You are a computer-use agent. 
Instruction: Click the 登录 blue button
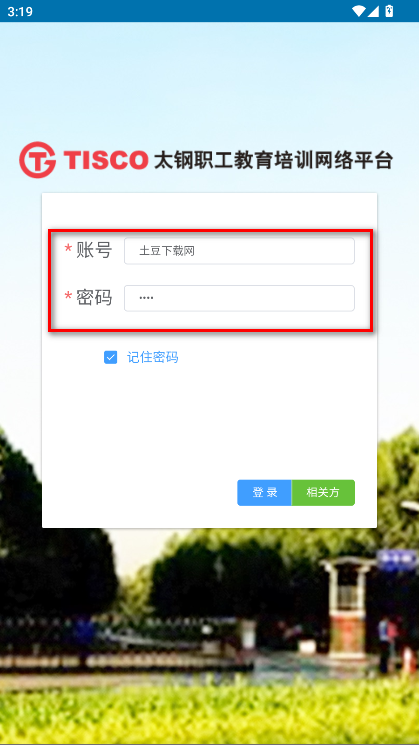[x=264, y=493]
